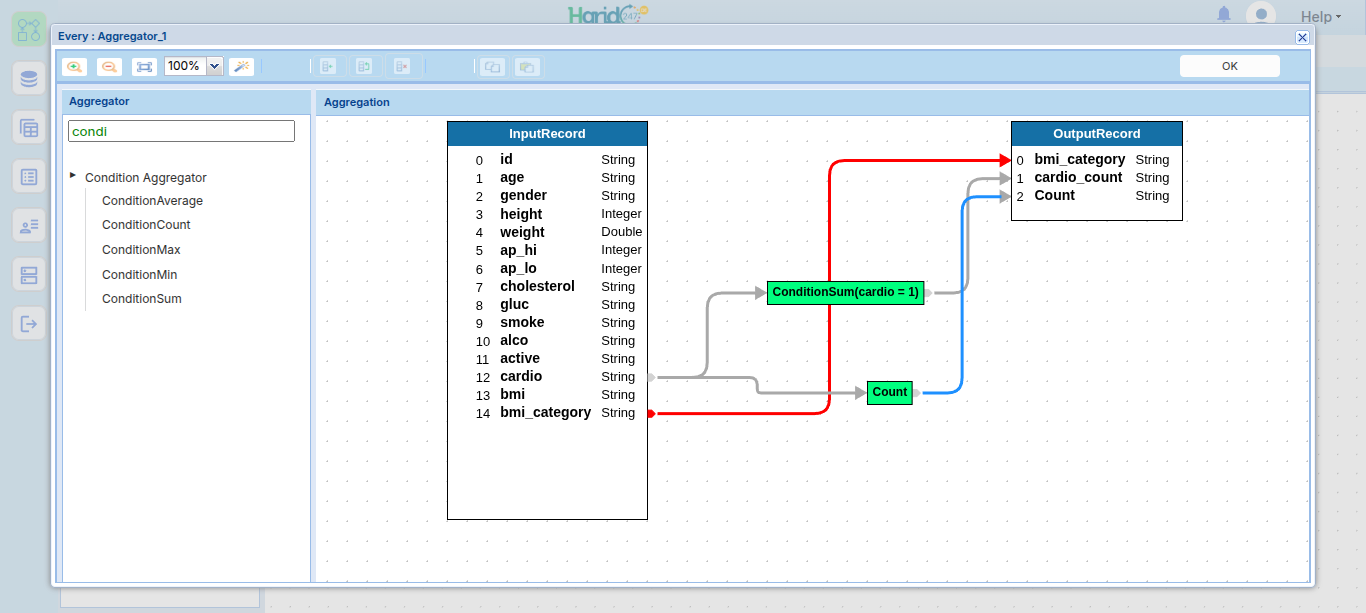Select the green Count node

pos(890,393)
